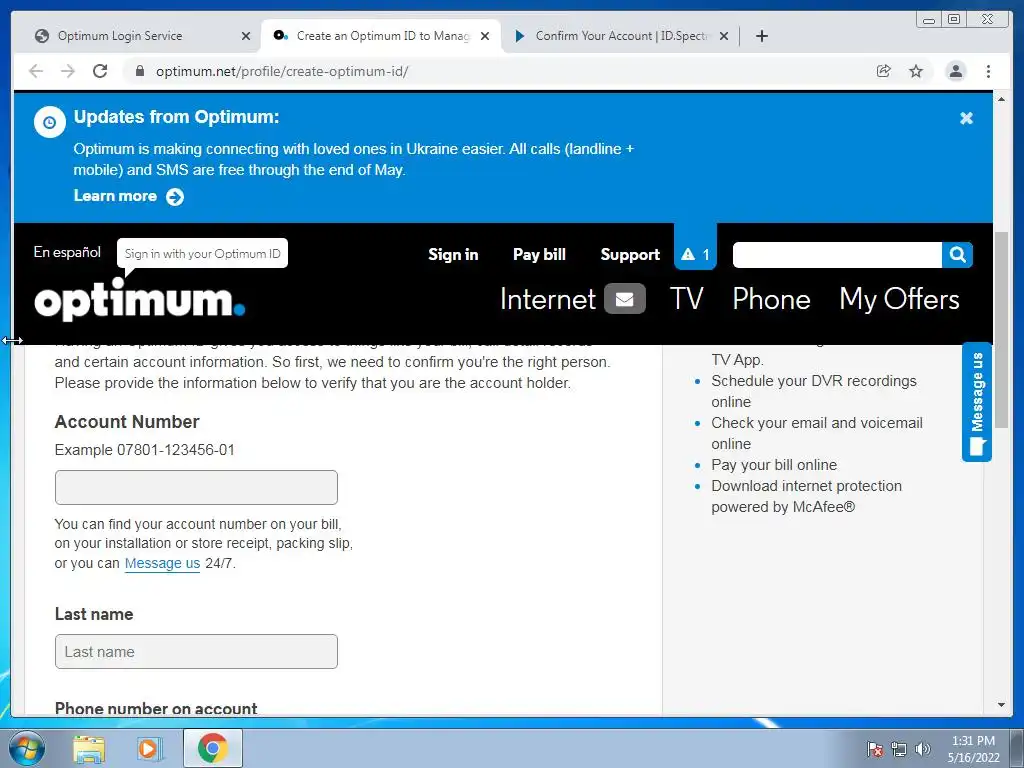1024x768 pixels.
Task: Click the clock icon in updates banner
Action: [x=50, y=122]
